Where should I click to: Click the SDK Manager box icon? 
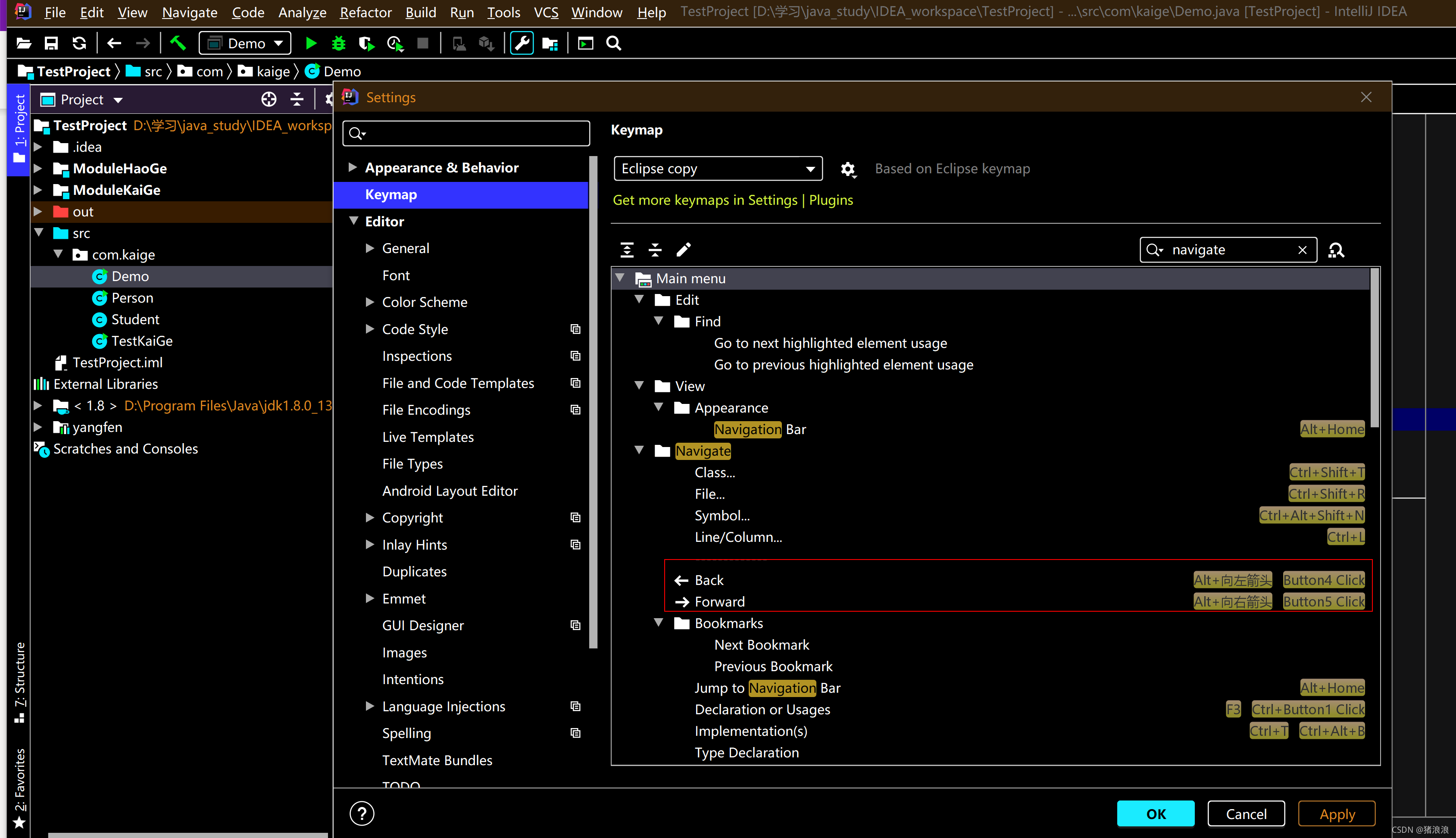click(x=486, y=43)
